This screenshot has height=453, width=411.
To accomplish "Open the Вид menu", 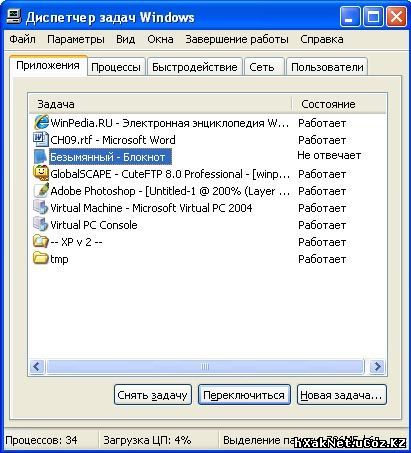I will coord(125,39).
